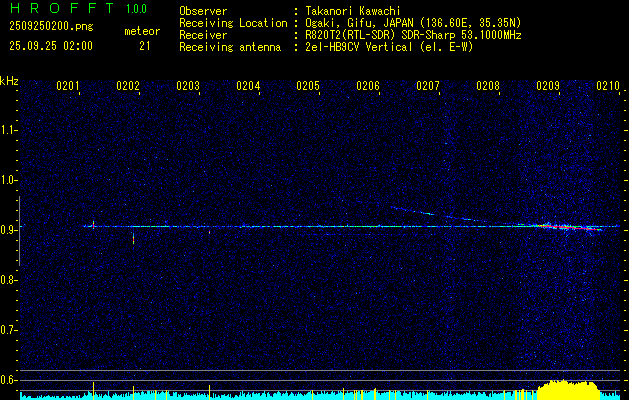The width and height of the screenshot is (629, 400).
Task: Select the filename 2509250200.png
Action: [x=51, y=27]
